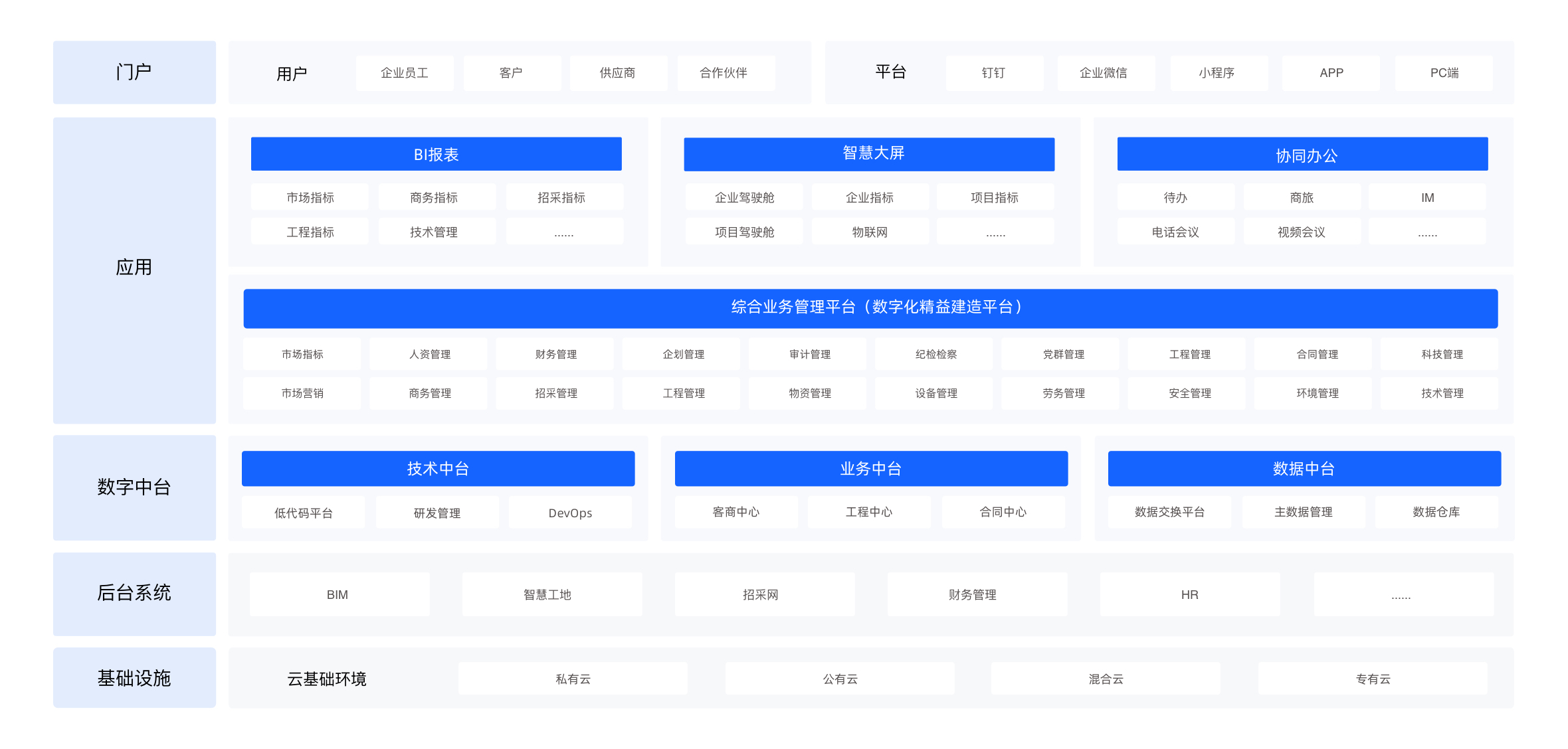Click the blue 数据中台 header
Image resolution: width=1568 pixels, height=749 pixels.
click(x=1304, y=469)
